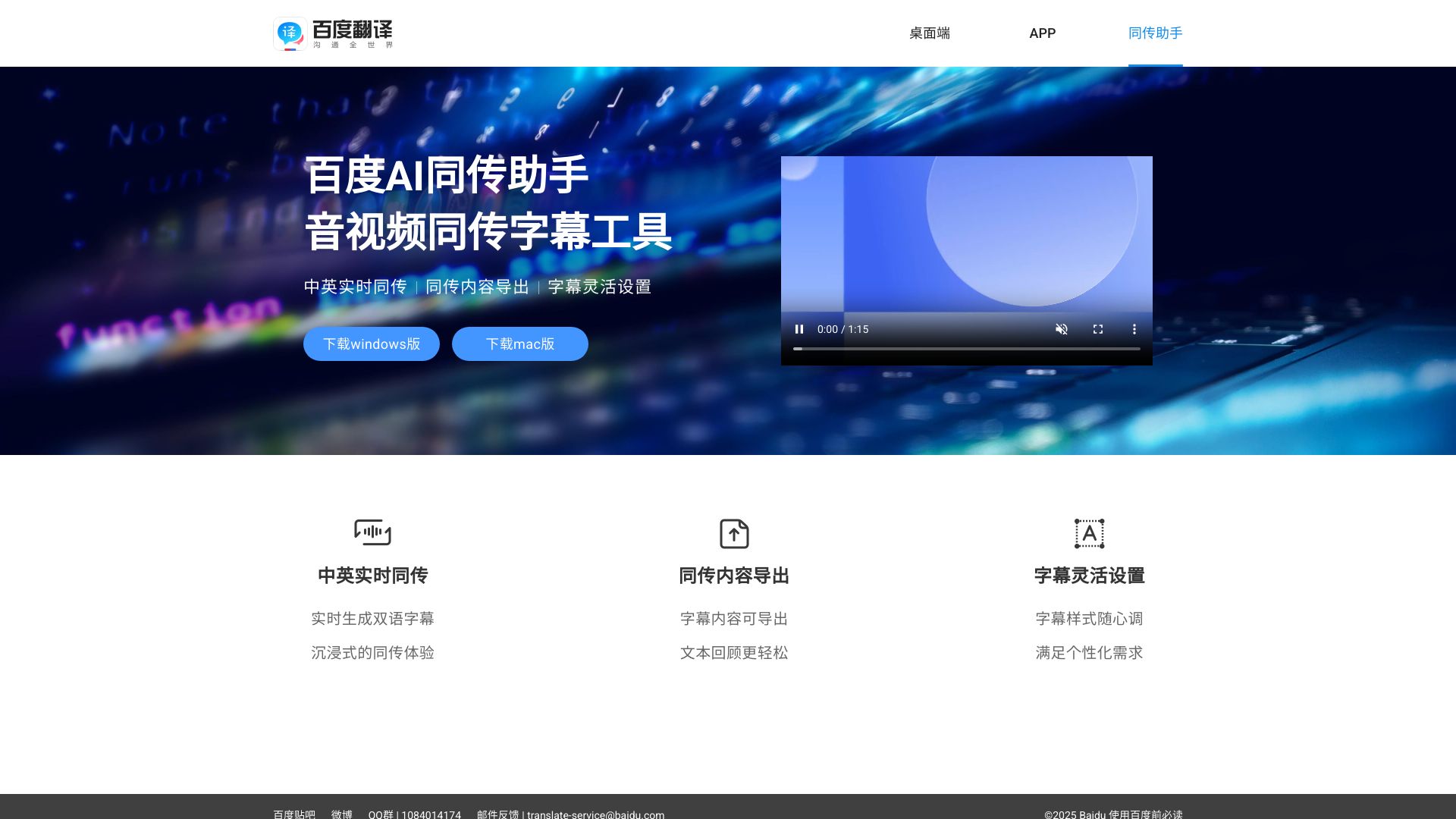This screenshot has width=1456, height=819.
Task: Select the 同传助手 navigation tab
Action: tap(1156, 33)
